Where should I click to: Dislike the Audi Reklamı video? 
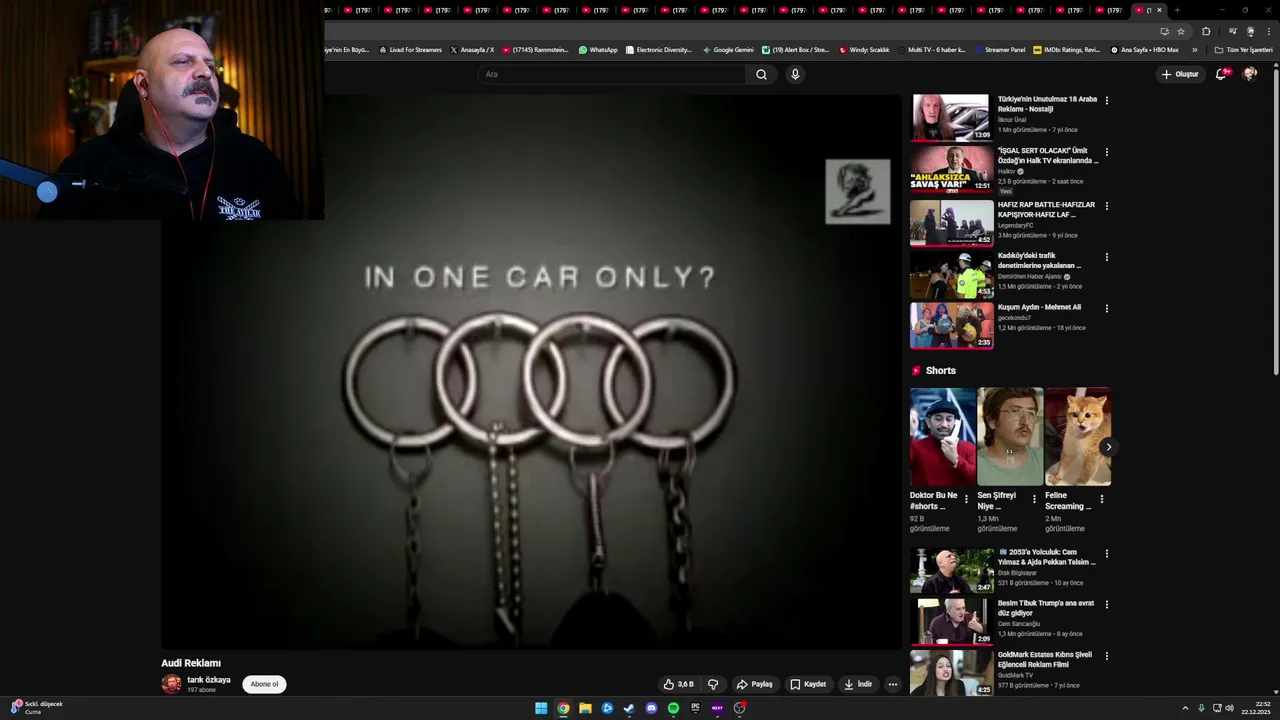(x=713, y=684)
